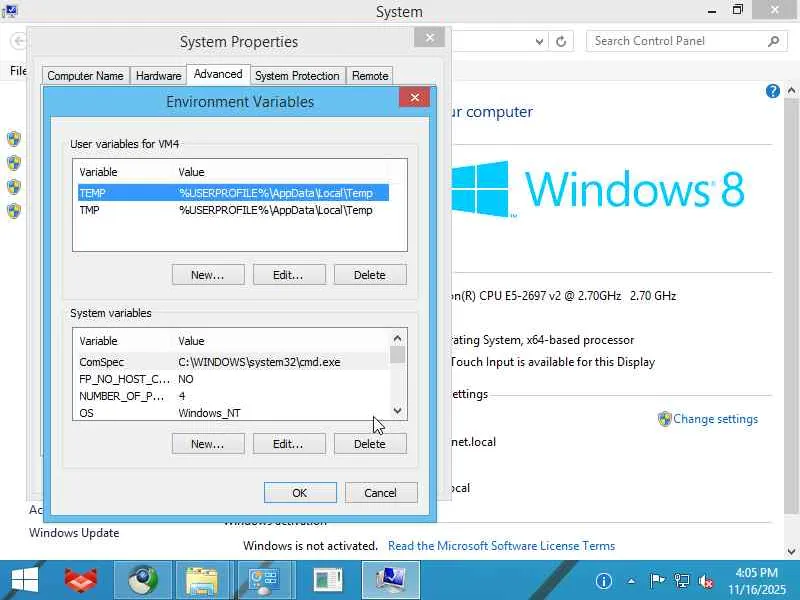Launch the red origami app on taskbar

point(81,580)
